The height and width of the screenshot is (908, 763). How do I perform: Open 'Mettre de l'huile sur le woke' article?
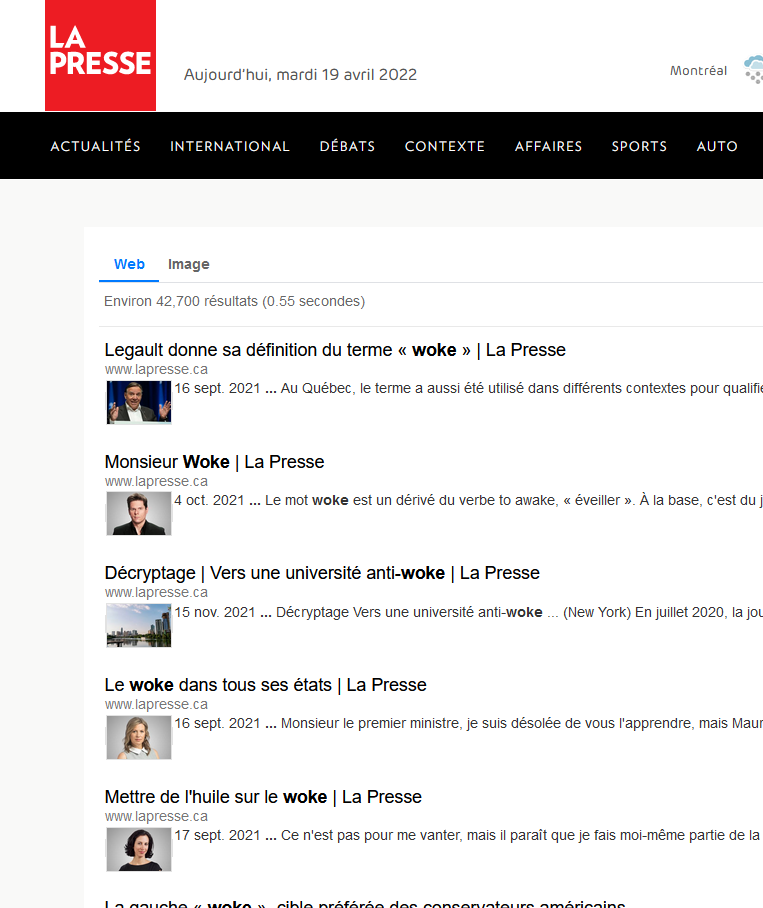click(263, 797)
